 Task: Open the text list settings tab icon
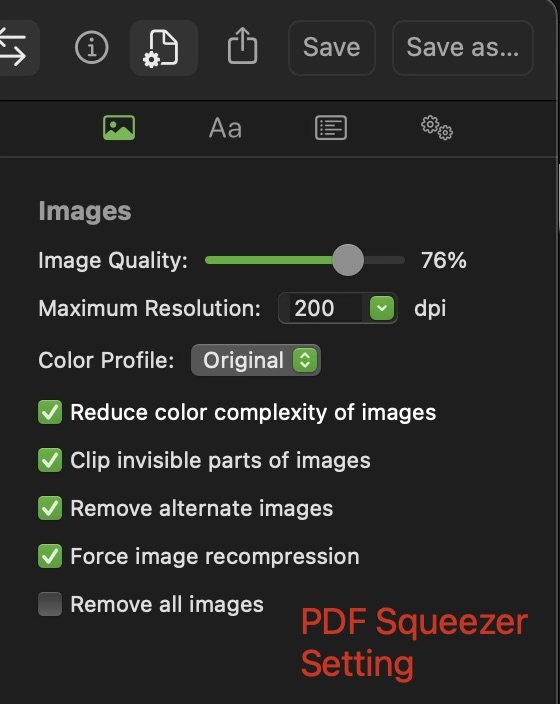pos(331,128)
